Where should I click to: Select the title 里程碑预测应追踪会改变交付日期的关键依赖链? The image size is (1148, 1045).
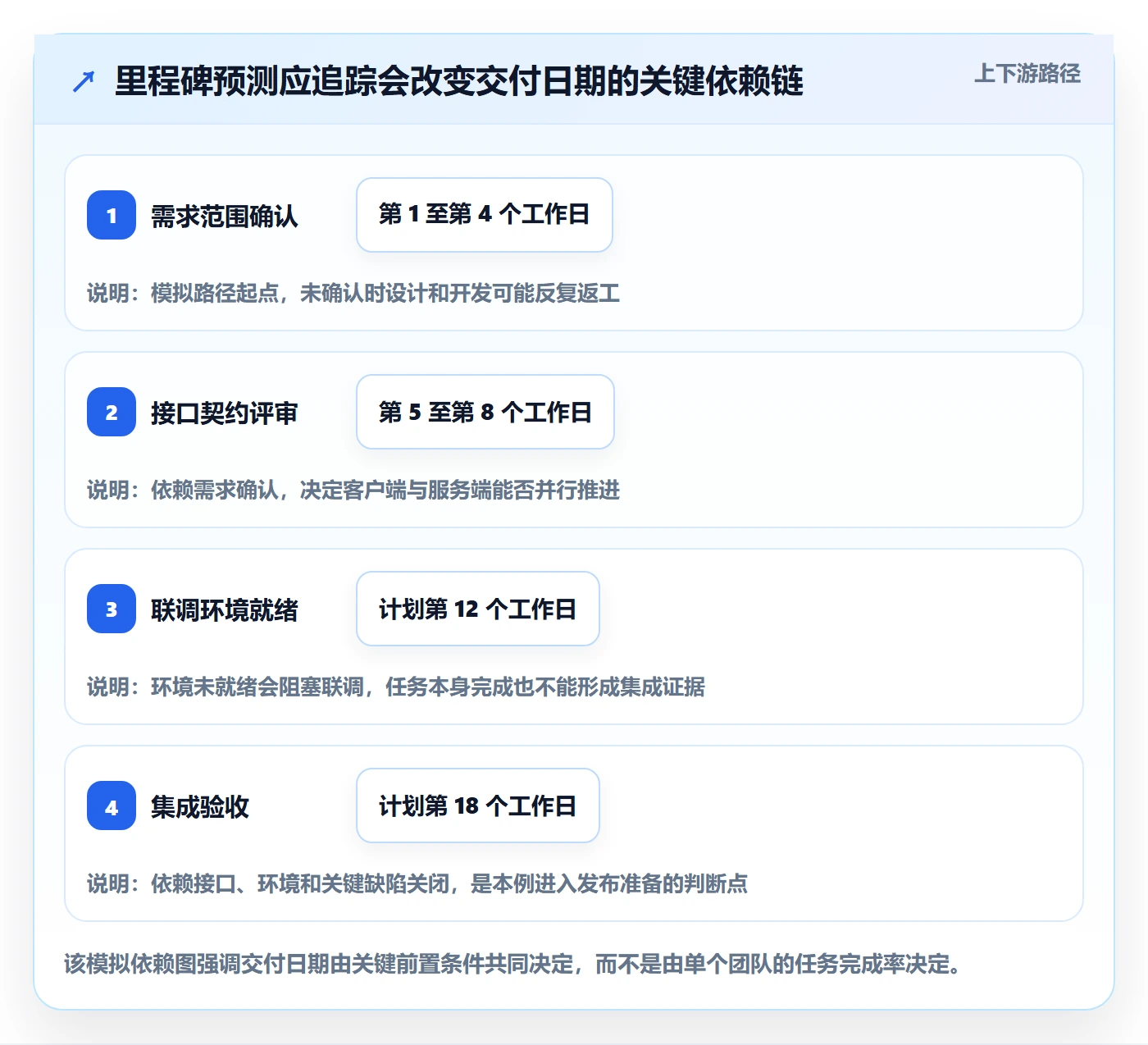pos(459,81)
